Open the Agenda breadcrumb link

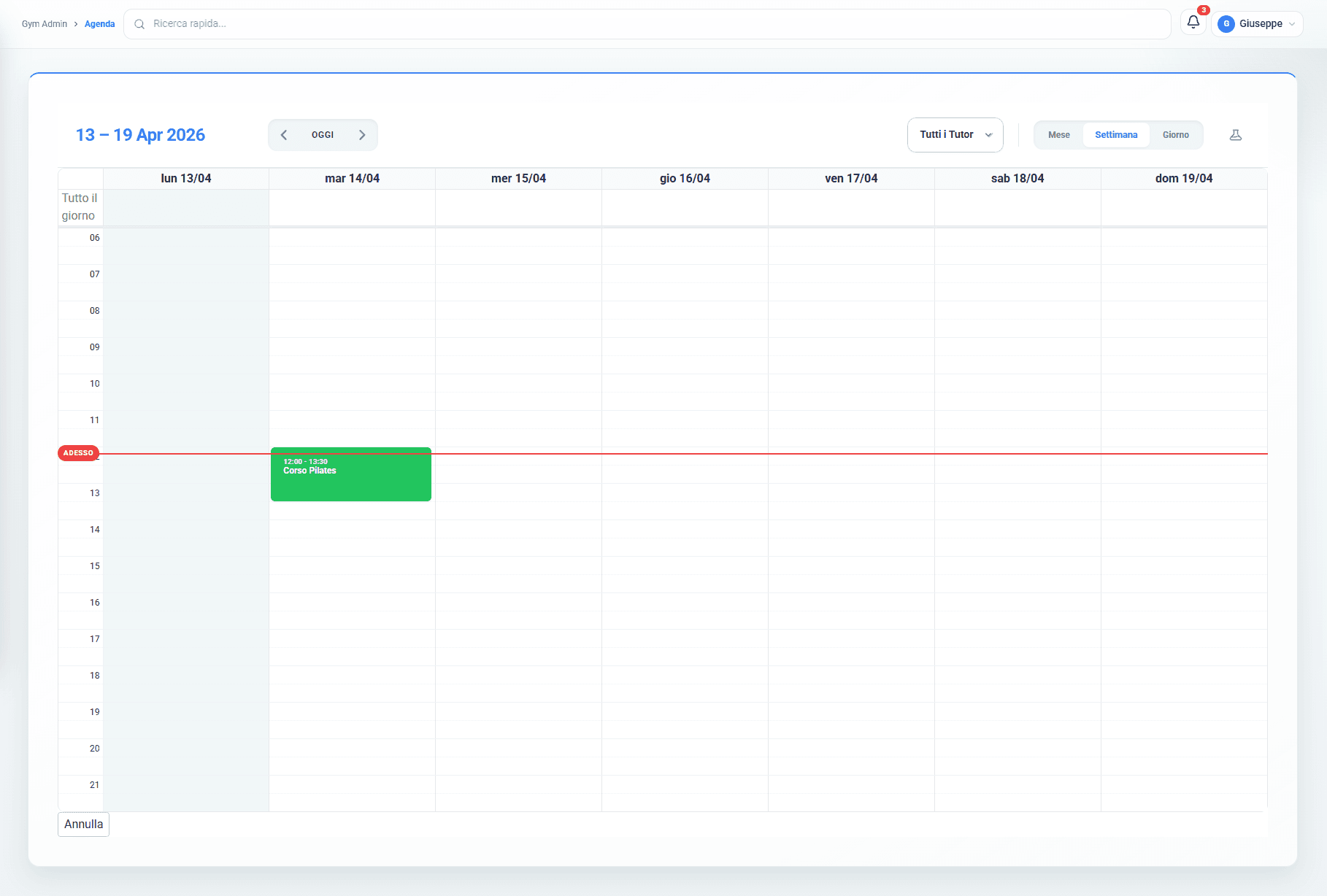coord(99,24)
